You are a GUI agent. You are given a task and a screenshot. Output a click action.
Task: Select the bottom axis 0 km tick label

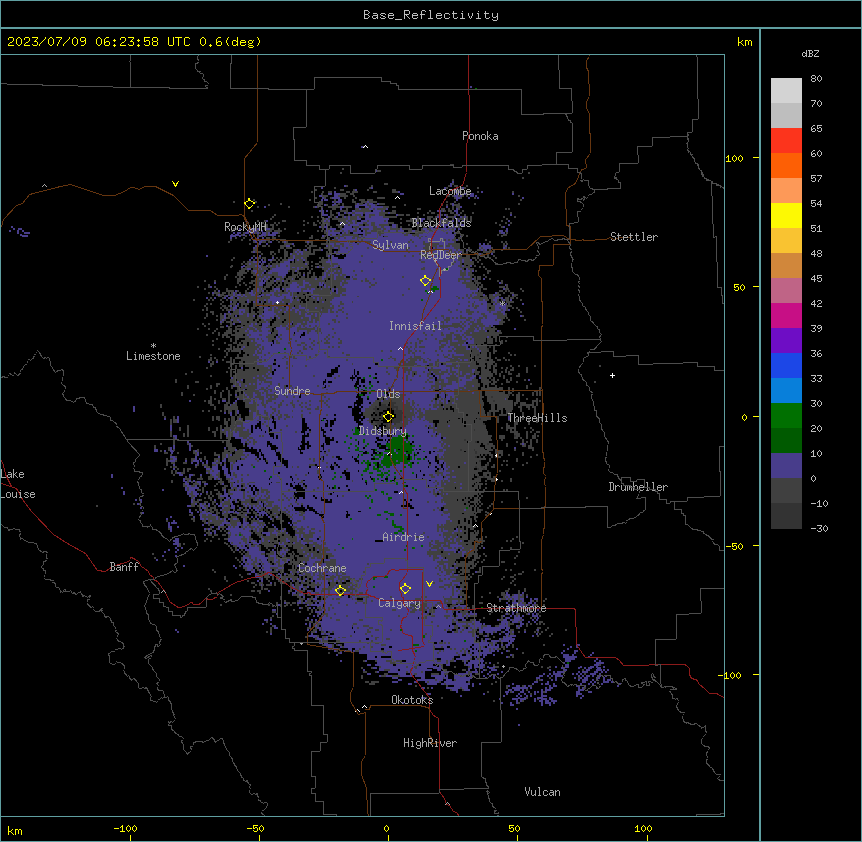point(386,828)
